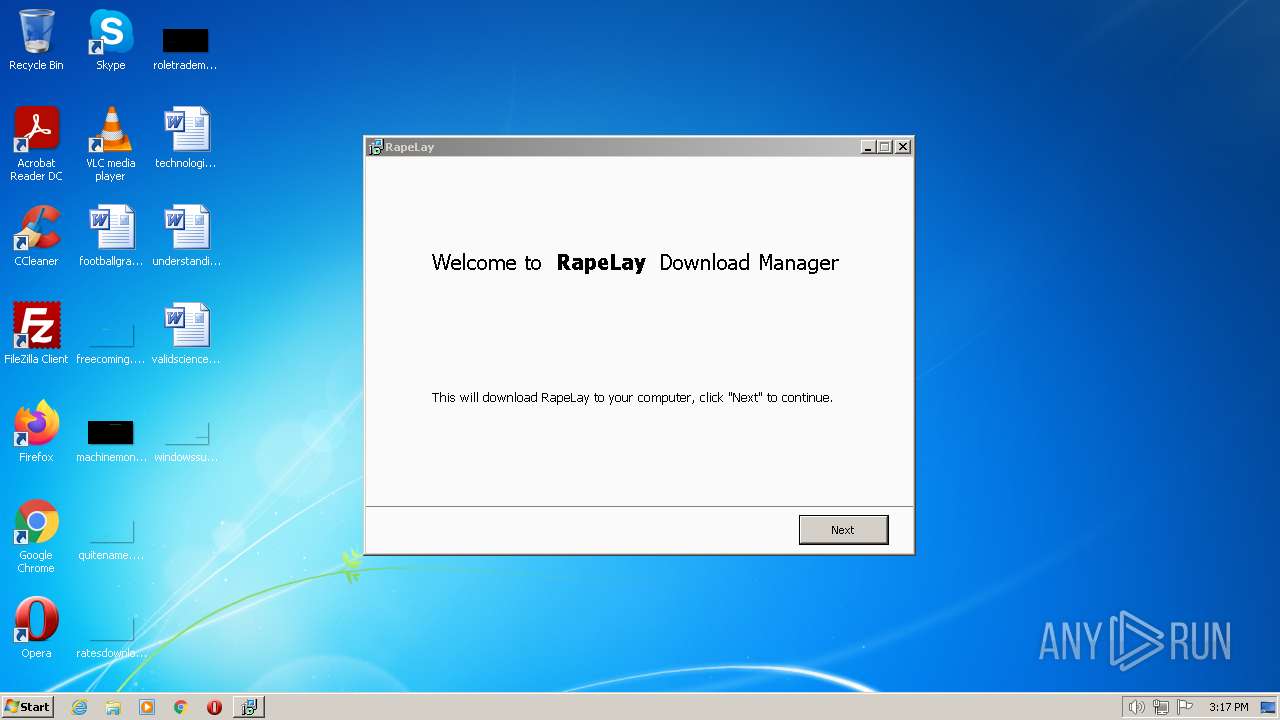1280x720 pixels.
Task: Select the technologi... Word document
Action: pos(185,138)
